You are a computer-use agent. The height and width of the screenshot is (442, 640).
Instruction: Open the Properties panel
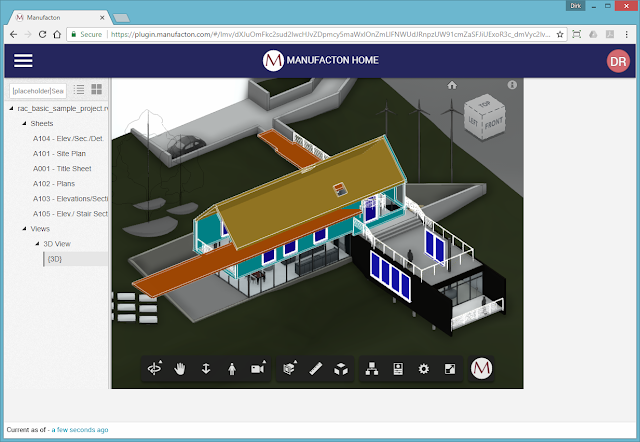pyautogui.click(x=398, y=369)
